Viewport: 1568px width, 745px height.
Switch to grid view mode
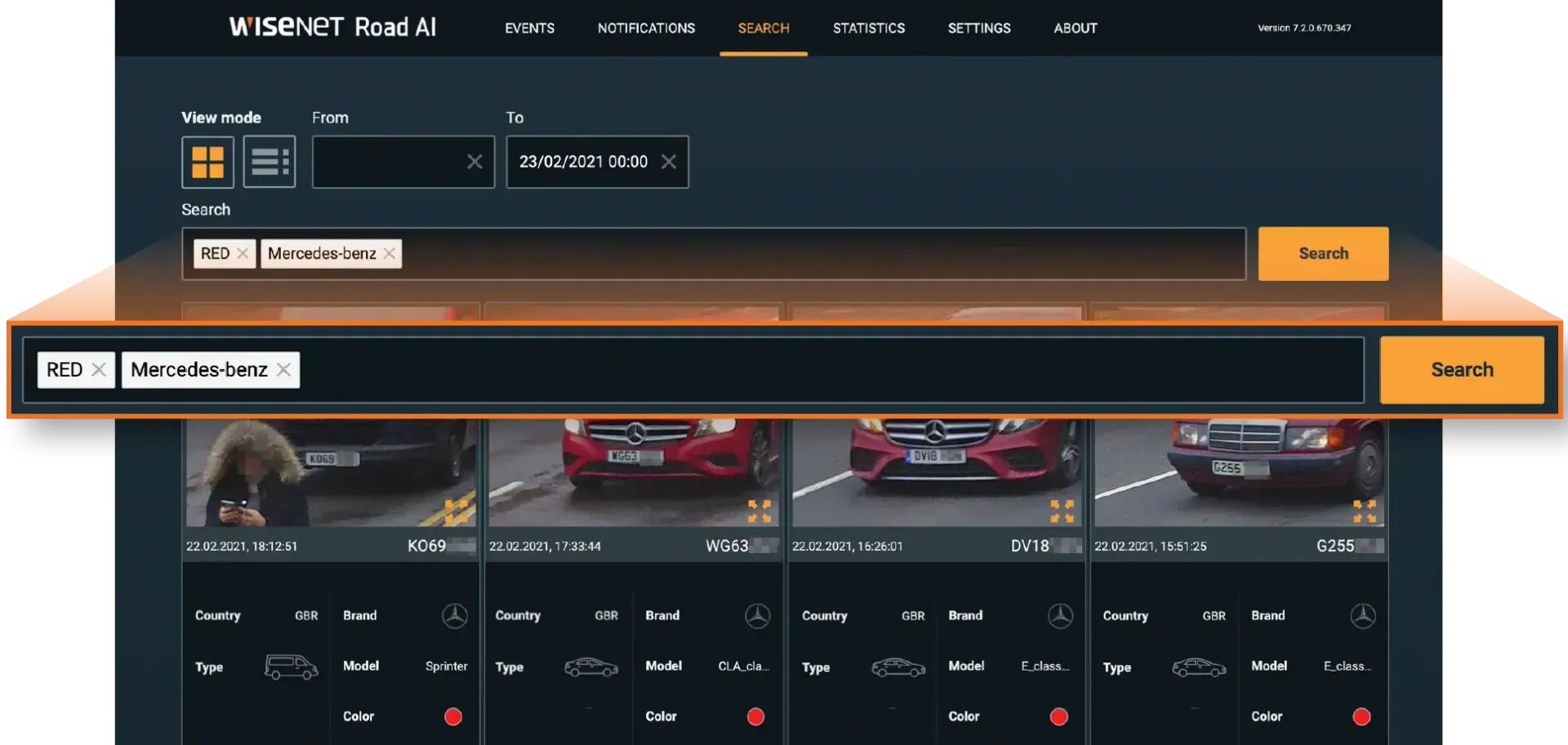207,162
